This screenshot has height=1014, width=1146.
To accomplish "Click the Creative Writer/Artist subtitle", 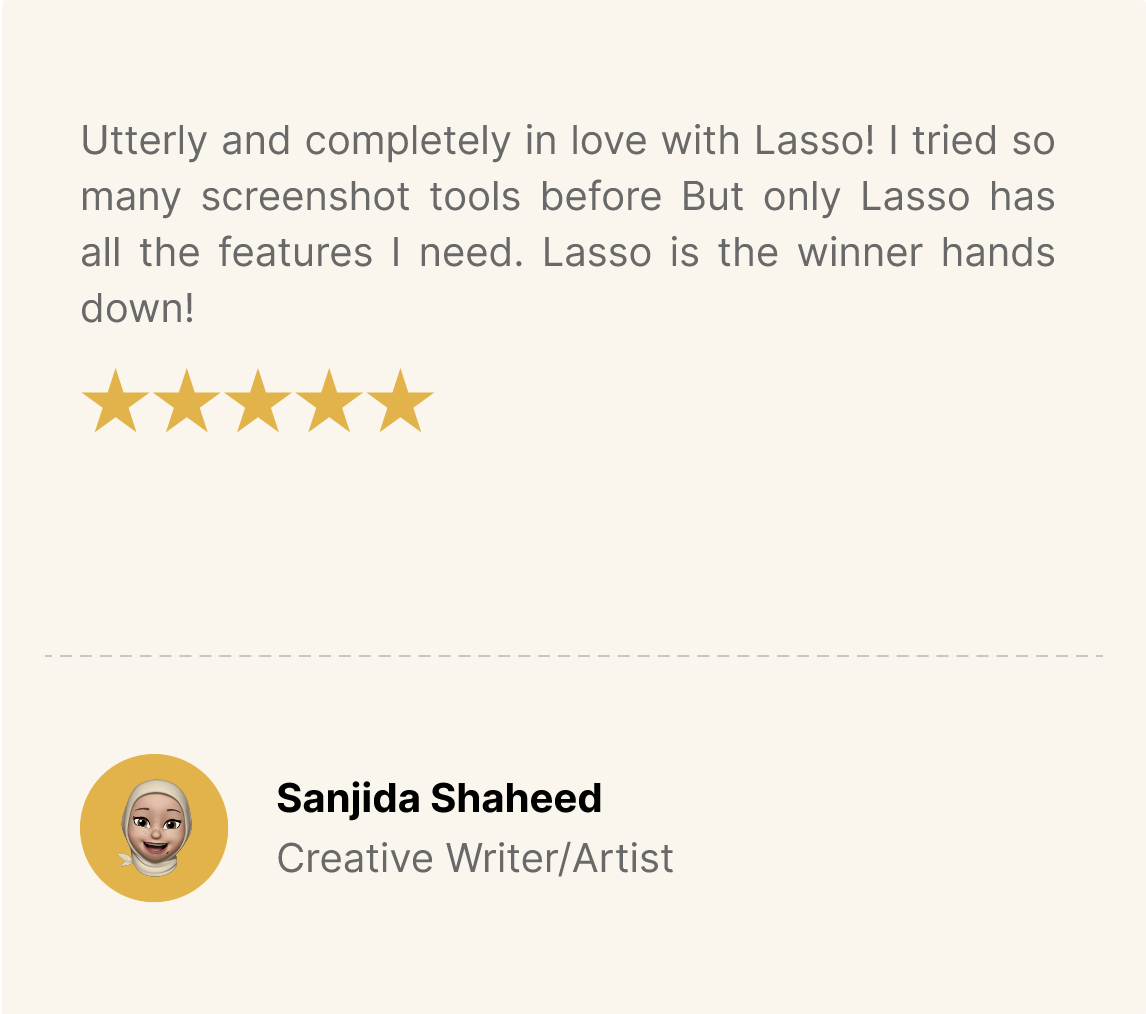I will point(475,858).
